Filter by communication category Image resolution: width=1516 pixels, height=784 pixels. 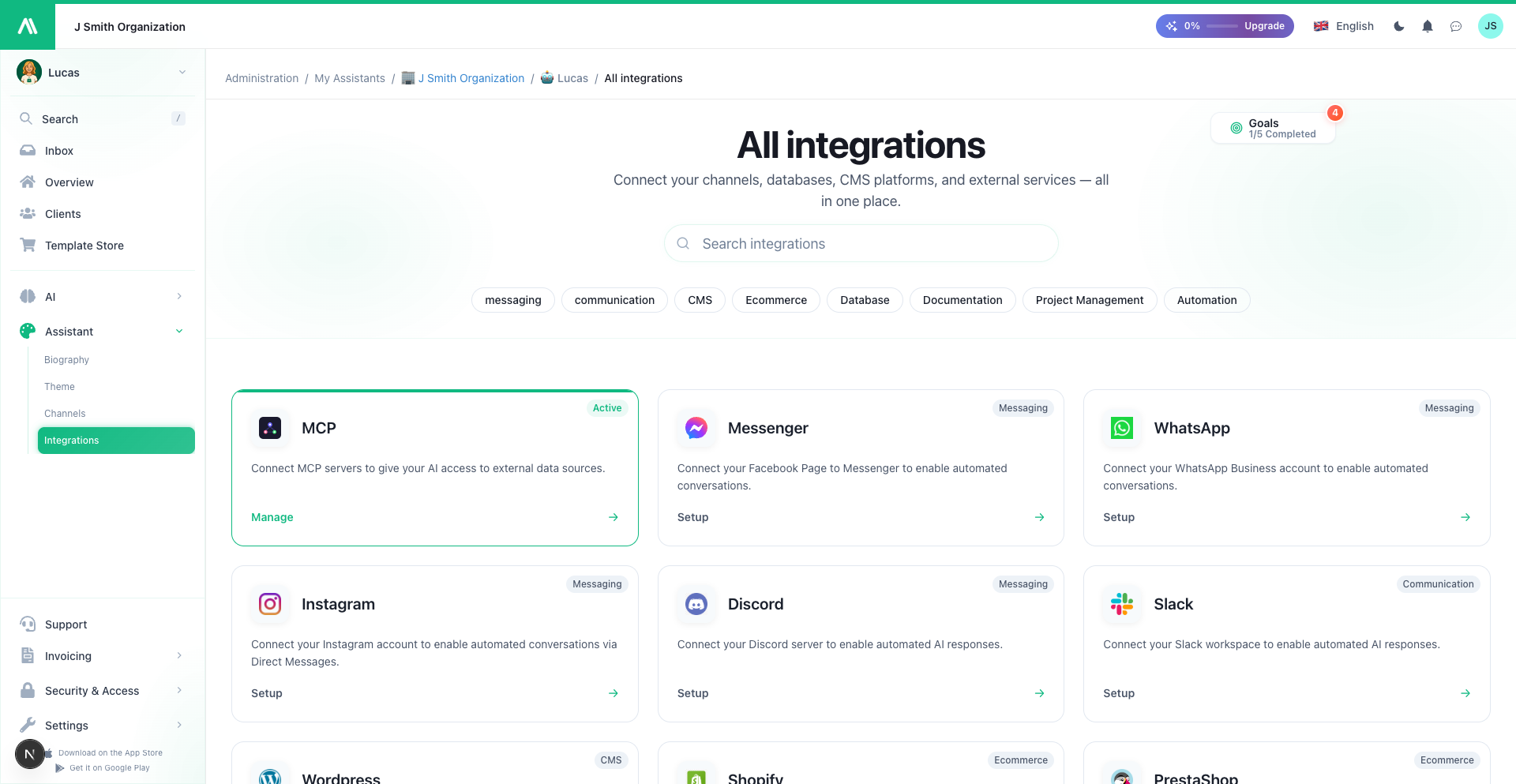point(614,300)
